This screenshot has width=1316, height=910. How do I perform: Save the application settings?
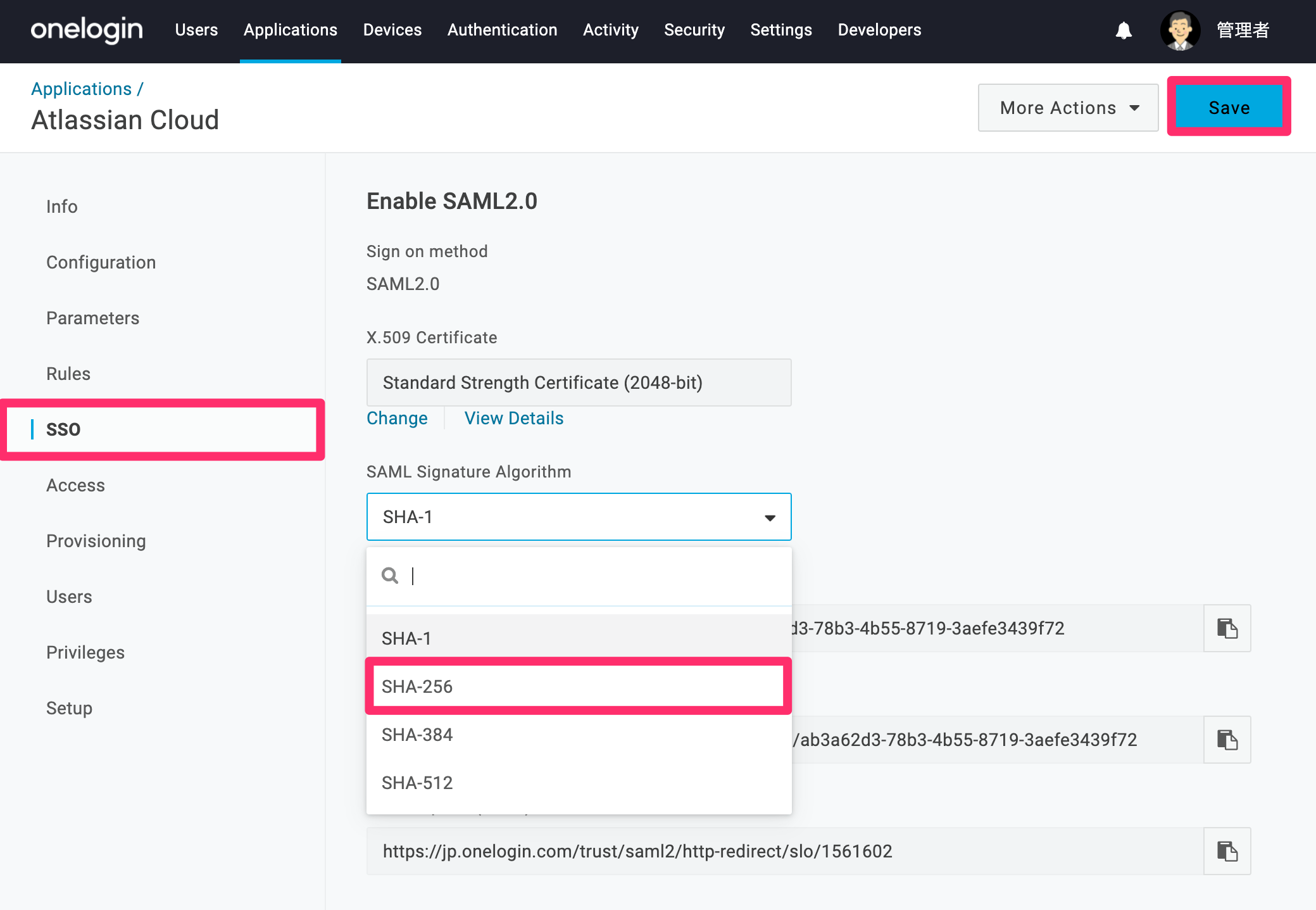pos(1229,108)
